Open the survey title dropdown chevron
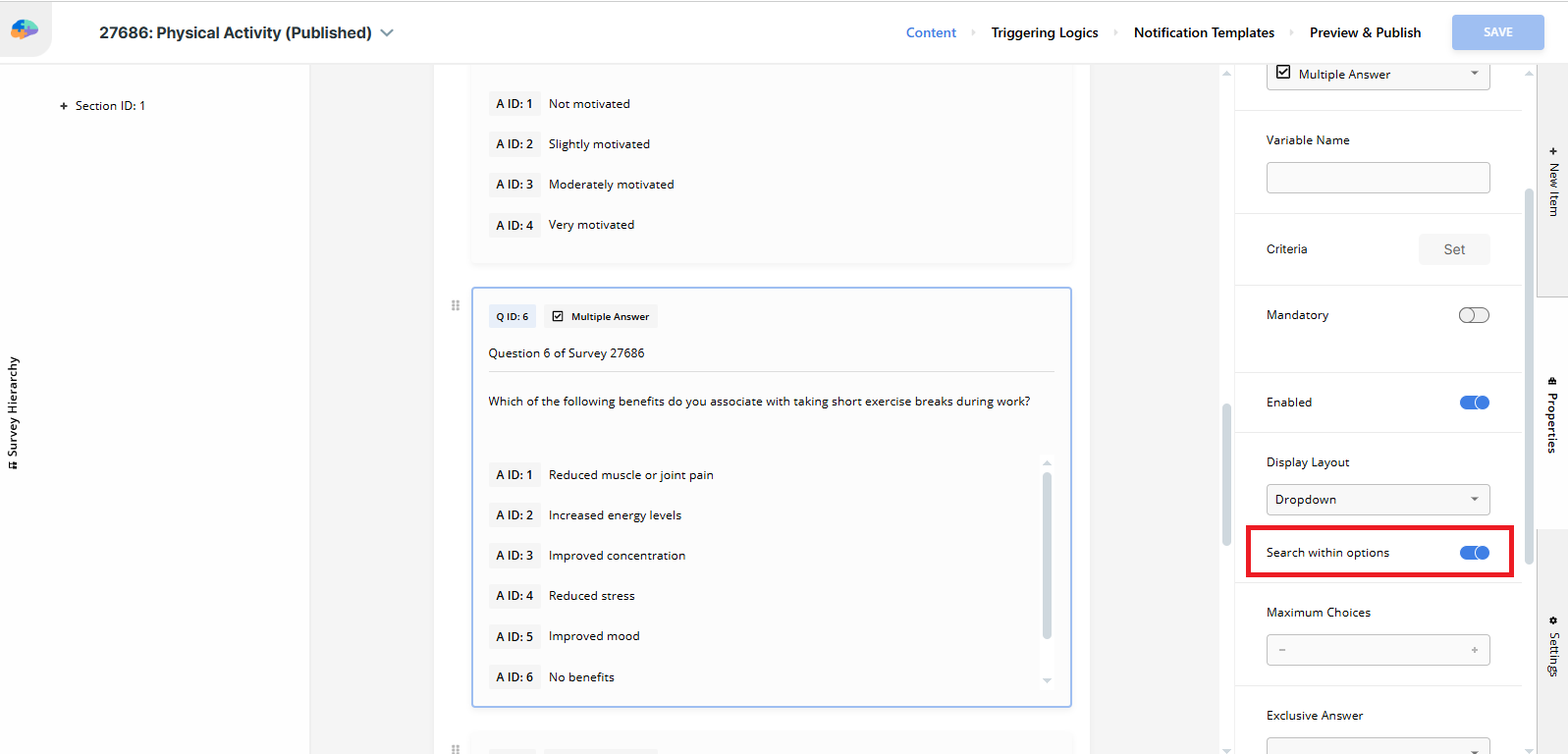 (387, 32)
